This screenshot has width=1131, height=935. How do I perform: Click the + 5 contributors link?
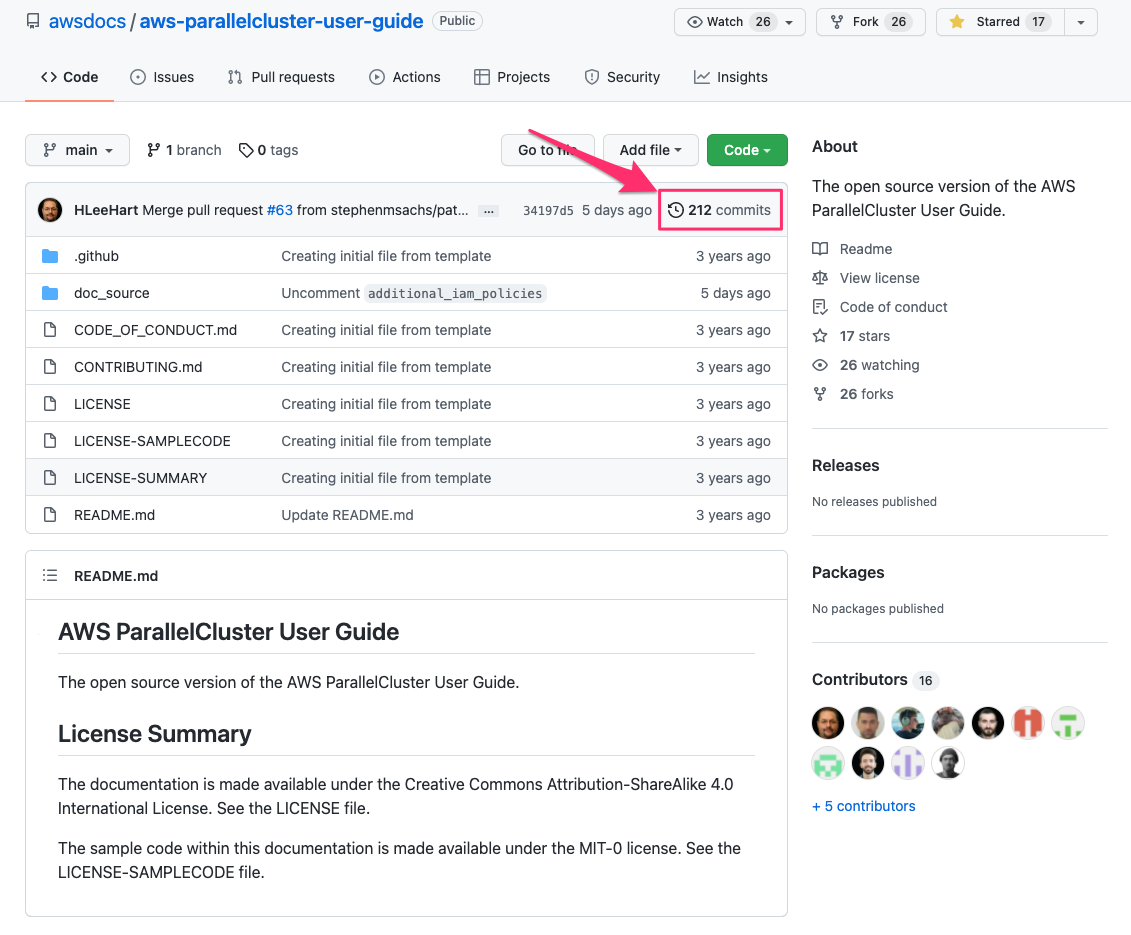863,806
